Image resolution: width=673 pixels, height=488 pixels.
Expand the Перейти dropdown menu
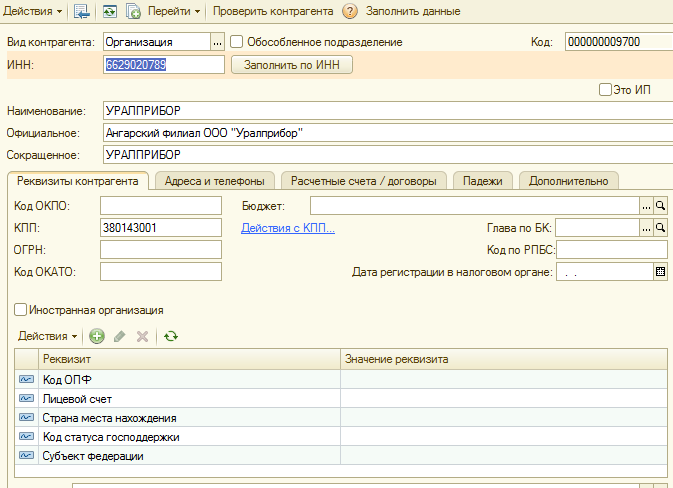173,11
